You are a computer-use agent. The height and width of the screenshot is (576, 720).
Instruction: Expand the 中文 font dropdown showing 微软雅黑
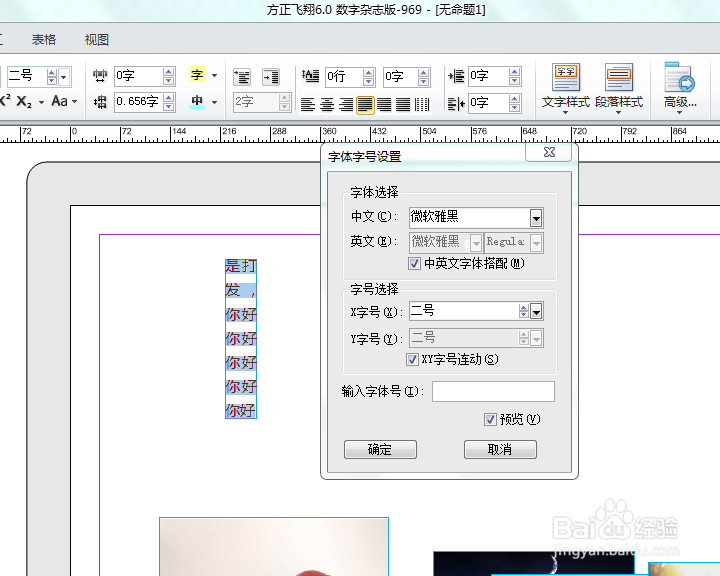pyautogui.click(x=536, y=218)
